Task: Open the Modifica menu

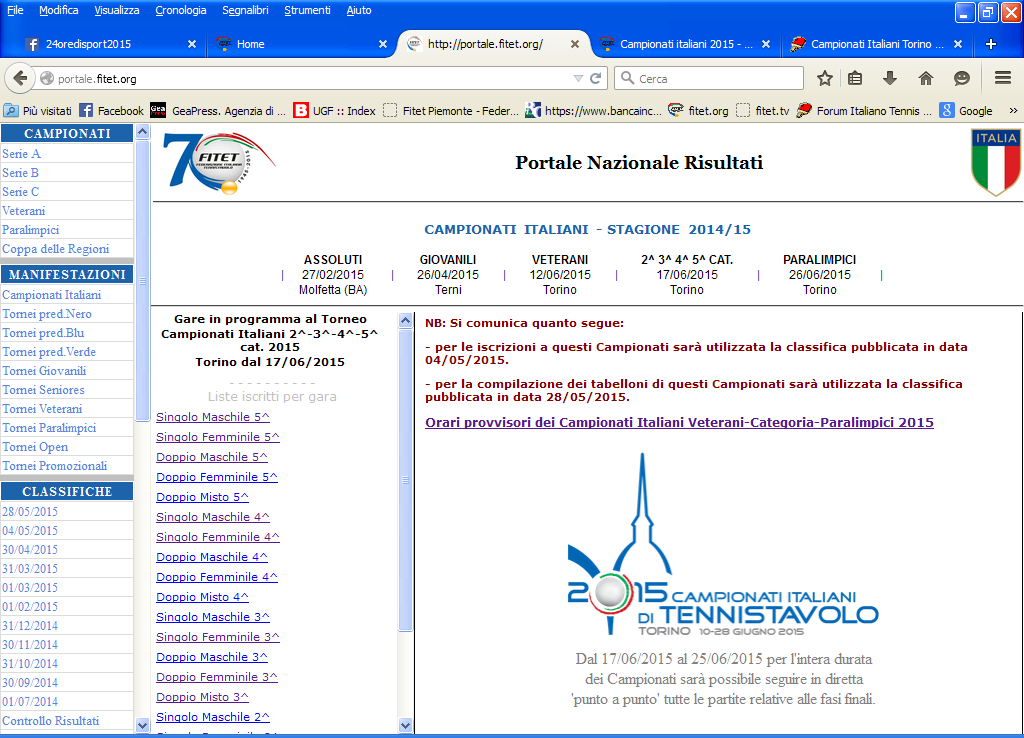Action: pos(59,10)
